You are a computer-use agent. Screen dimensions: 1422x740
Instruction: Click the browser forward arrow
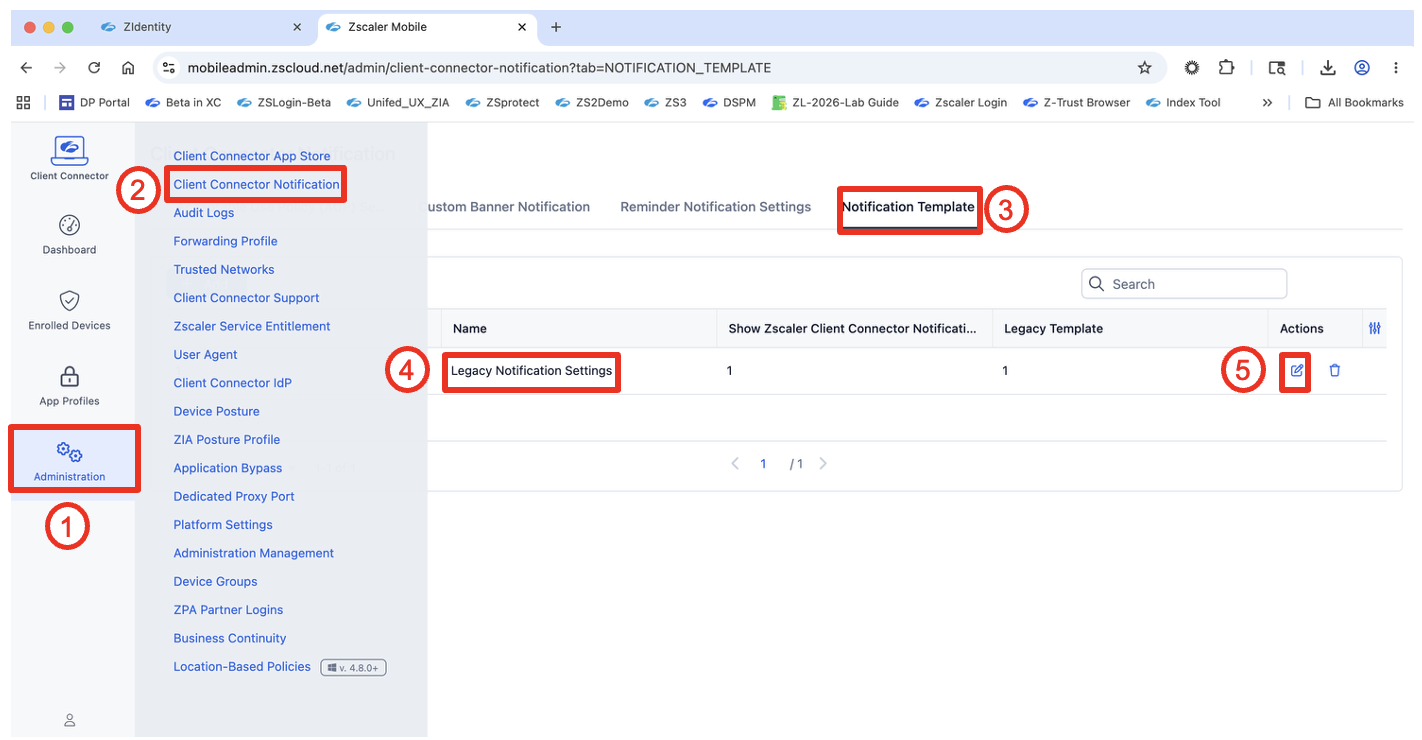(x=60, y=68)
